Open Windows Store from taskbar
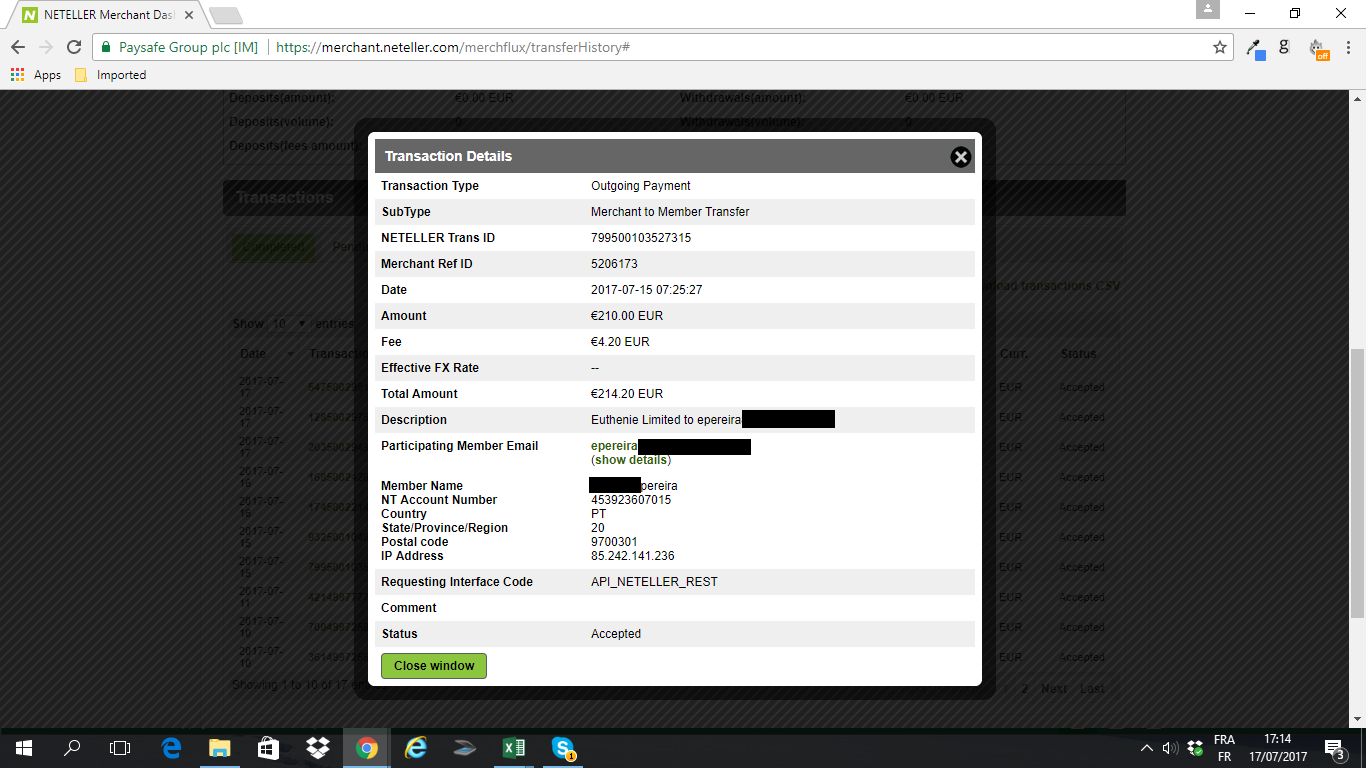The height and width of the screenshot is (768, 1366). tap(269, 747)
